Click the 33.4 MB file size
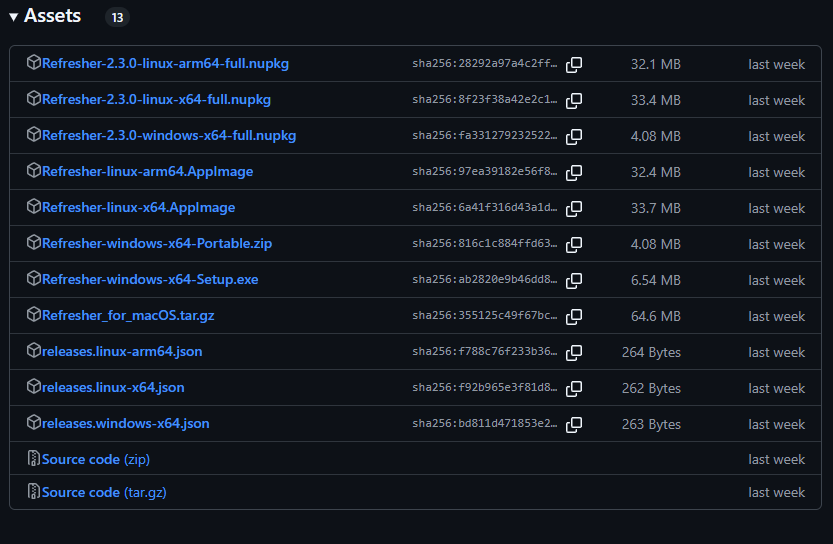833x544 pixels. 656,100
